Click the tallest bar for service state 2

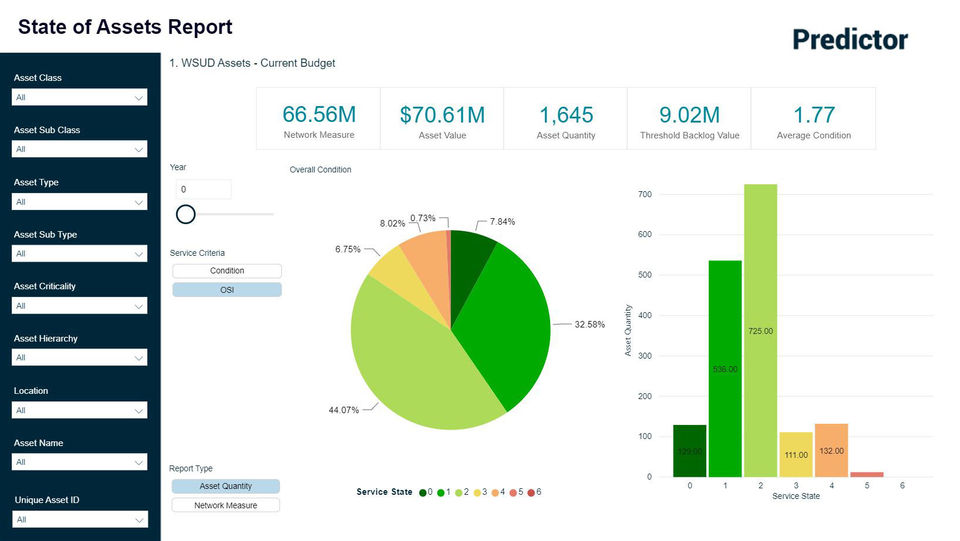pos(760,330)
